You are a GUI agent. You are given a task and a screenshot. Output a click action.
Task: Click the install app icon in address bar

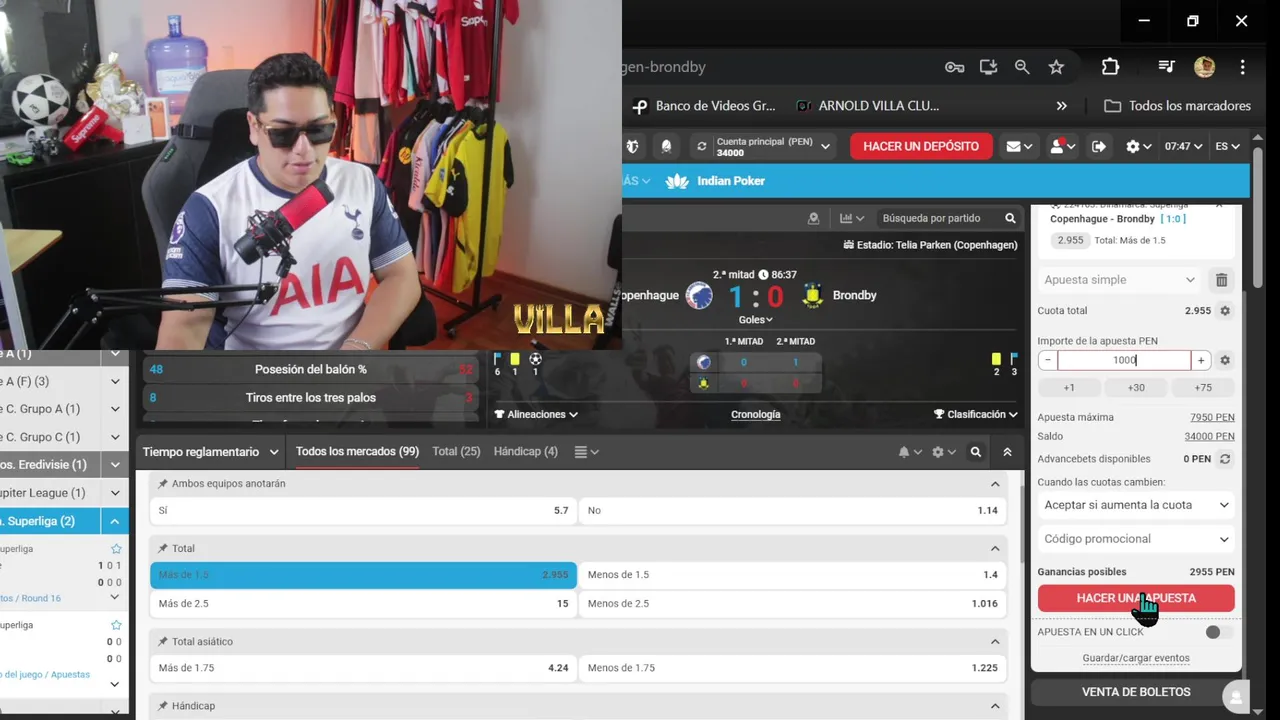tap(988, 67)
